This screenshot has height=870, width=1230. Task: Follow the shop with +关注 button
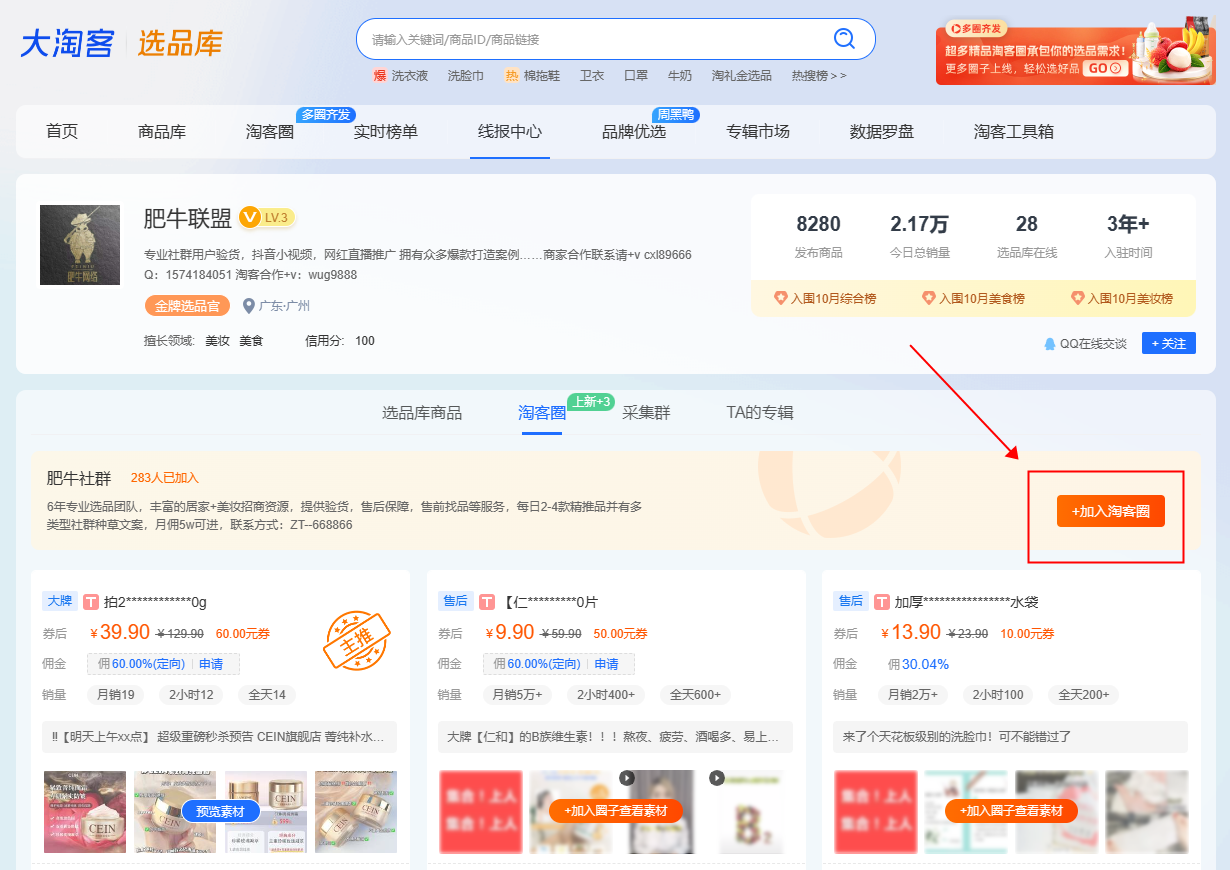click(1168, 344)
